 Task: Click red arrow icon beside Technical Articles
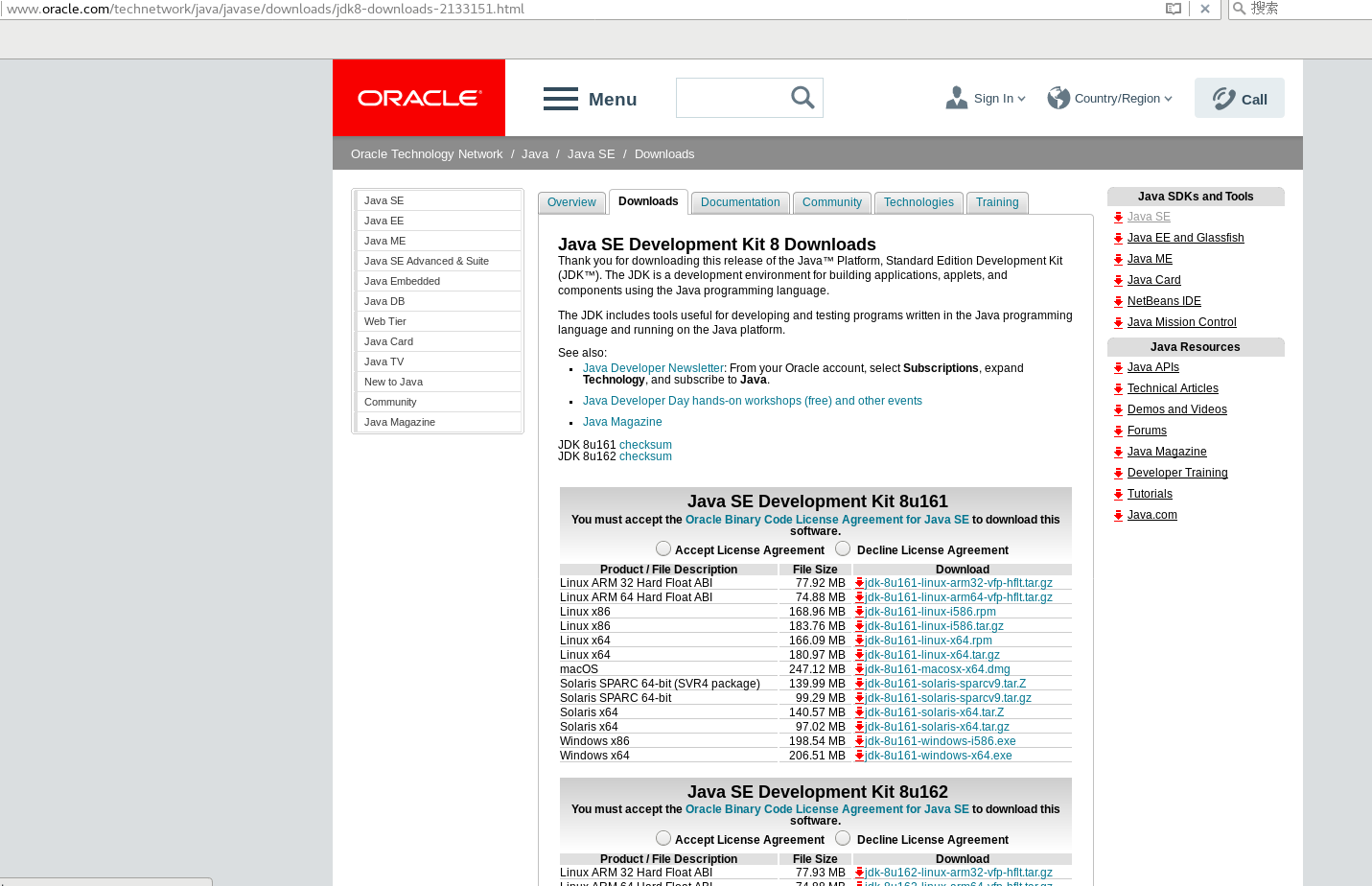coord(1118,389)
